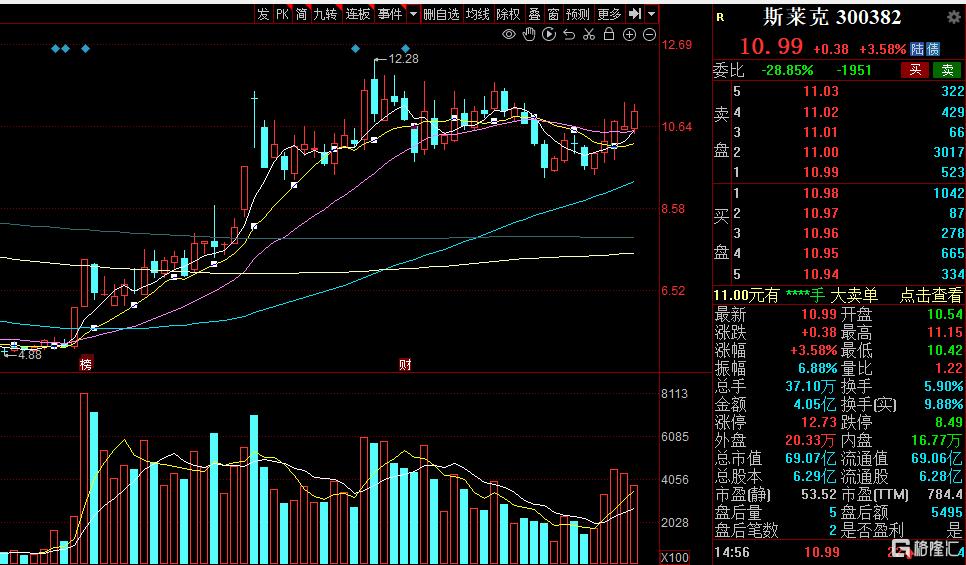
Task: Click stock name 斯莱克 300382
Action: click(x=832, y=17)
